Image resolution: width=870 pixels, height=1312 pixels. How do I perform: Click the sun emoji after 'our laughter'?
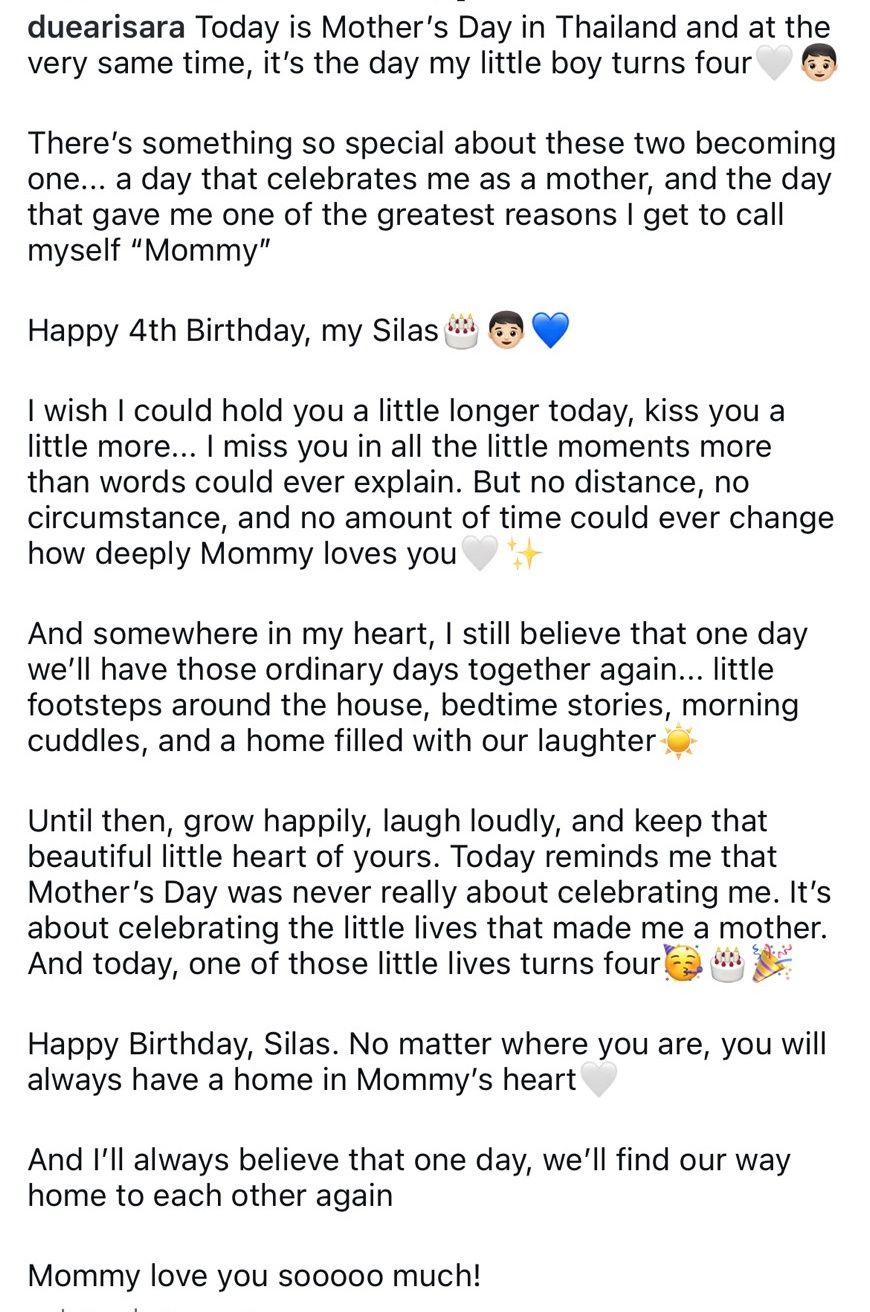coord(679,741)
